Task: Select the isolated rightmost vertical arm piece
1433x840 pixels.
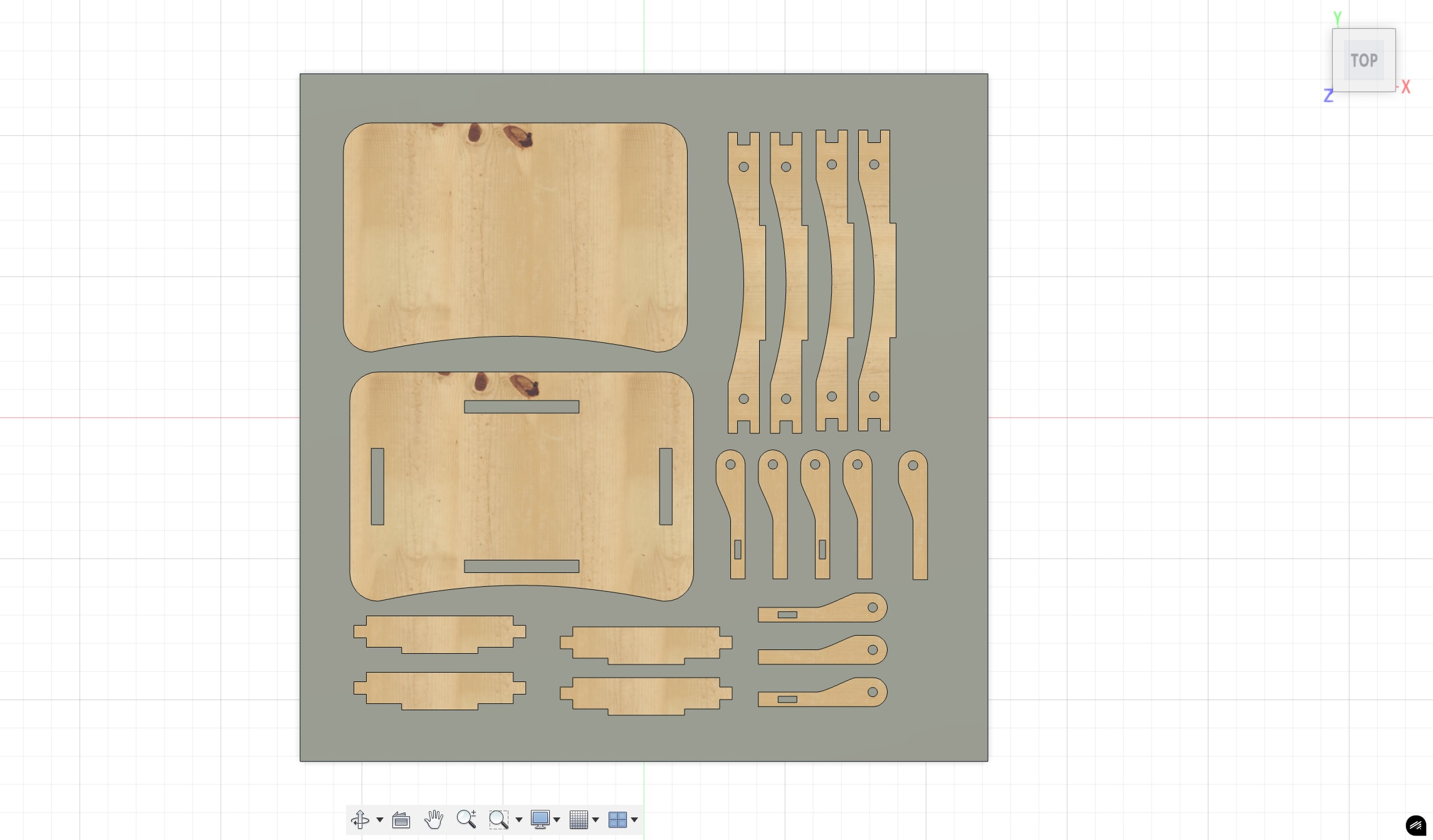Action: pyautogui.click(x=913, y=515)
